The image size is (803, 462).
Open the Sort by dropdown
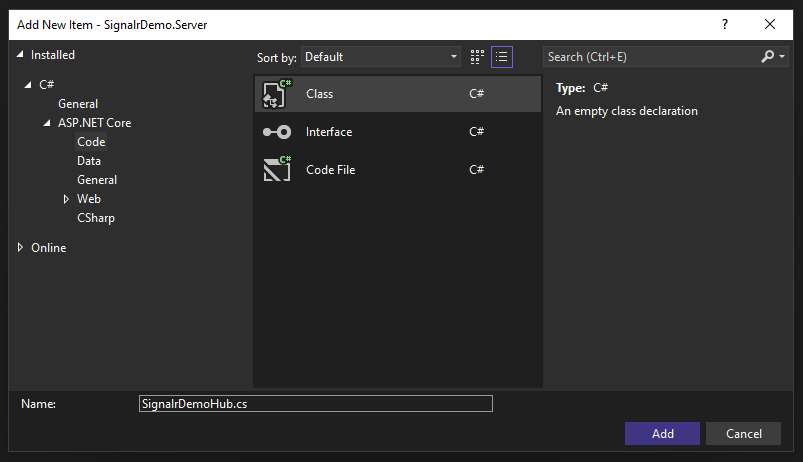pyautogui.click(x=381, y=57)
